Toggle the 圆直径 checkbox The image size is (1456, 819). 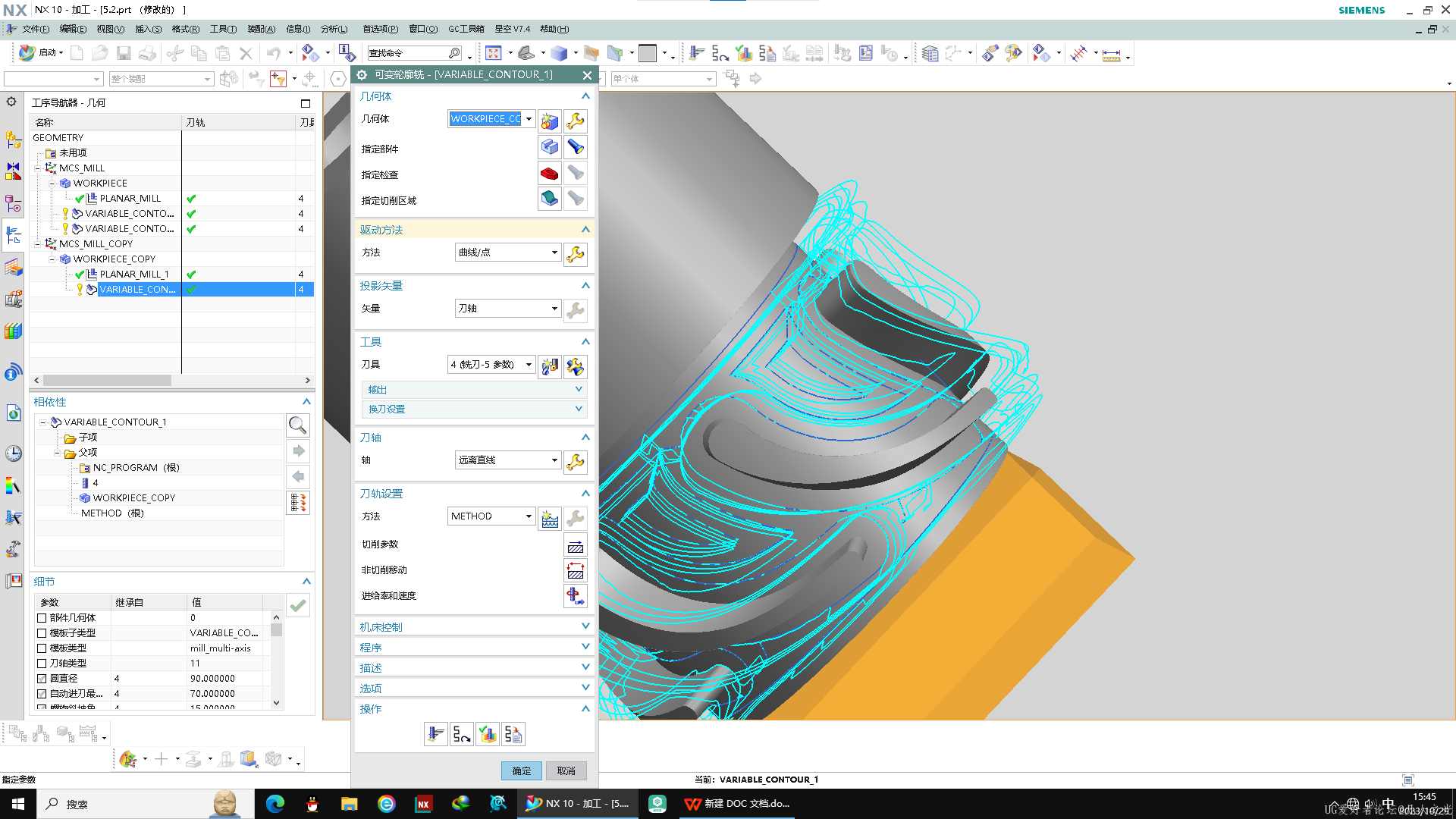pos(42,679)
